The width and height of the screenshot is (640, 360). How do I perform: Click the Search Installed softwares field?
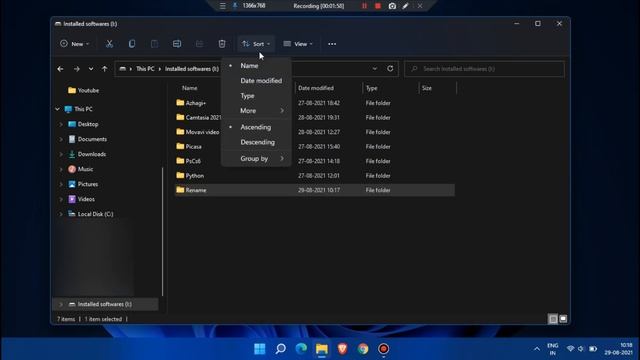484,69
